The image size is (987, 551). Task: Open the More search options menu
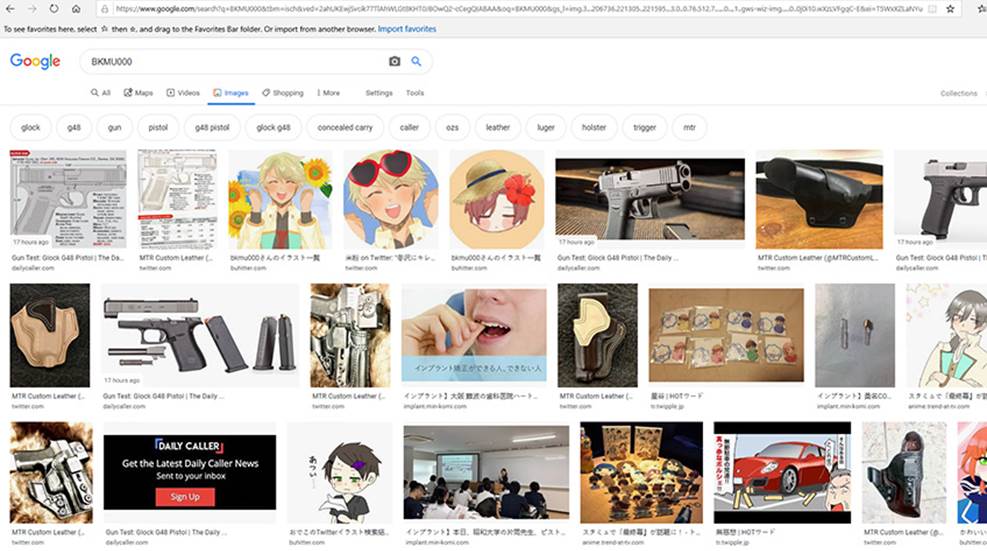pos(328,93)
